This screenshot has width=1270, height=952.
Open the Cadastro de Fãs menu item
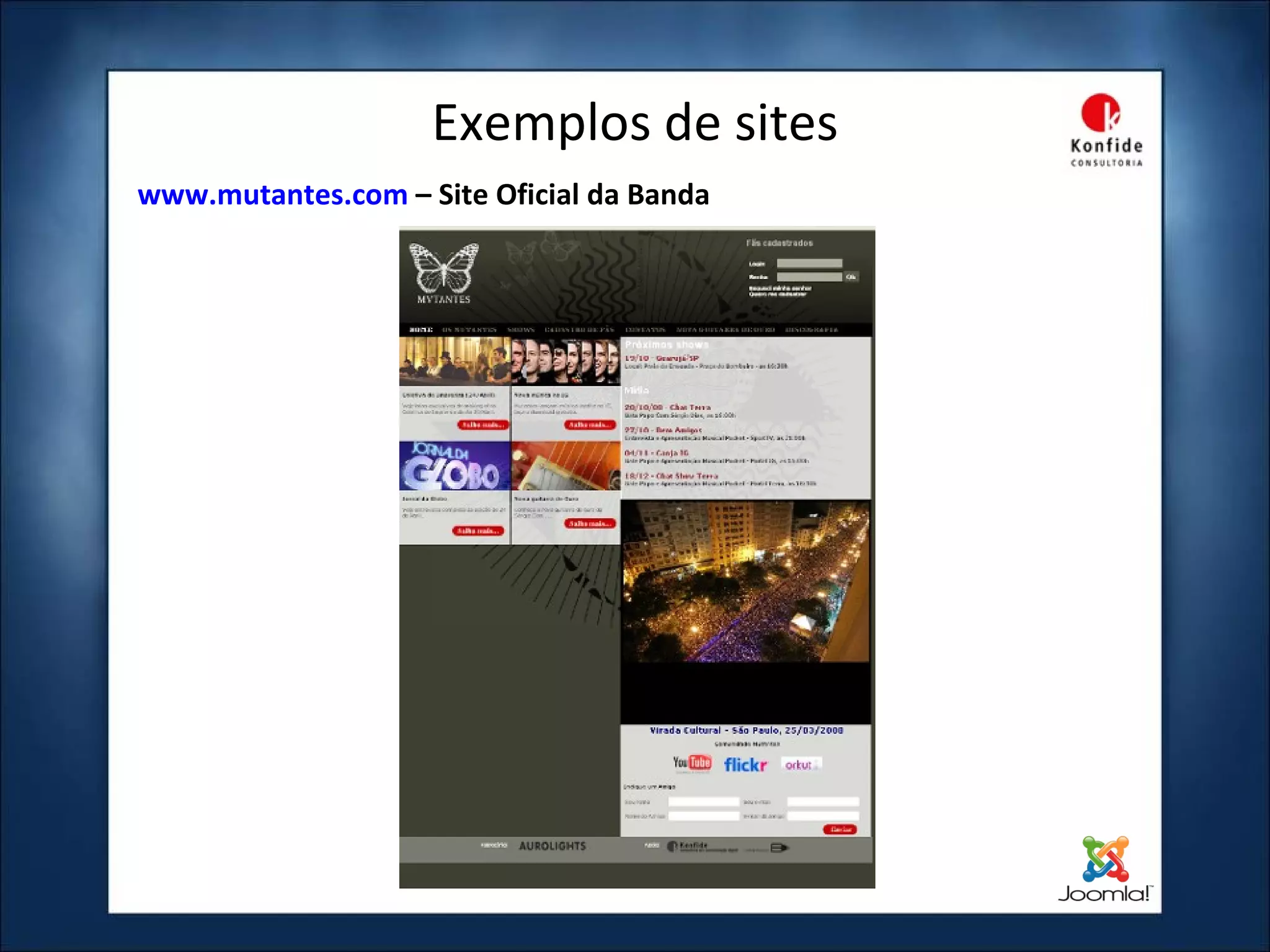(579, 330)
